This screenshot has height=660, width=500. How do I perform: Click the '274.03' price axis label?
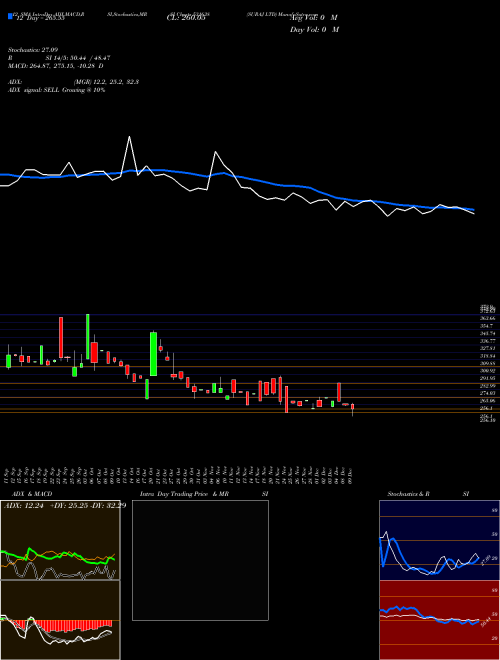tap(488, 393)
